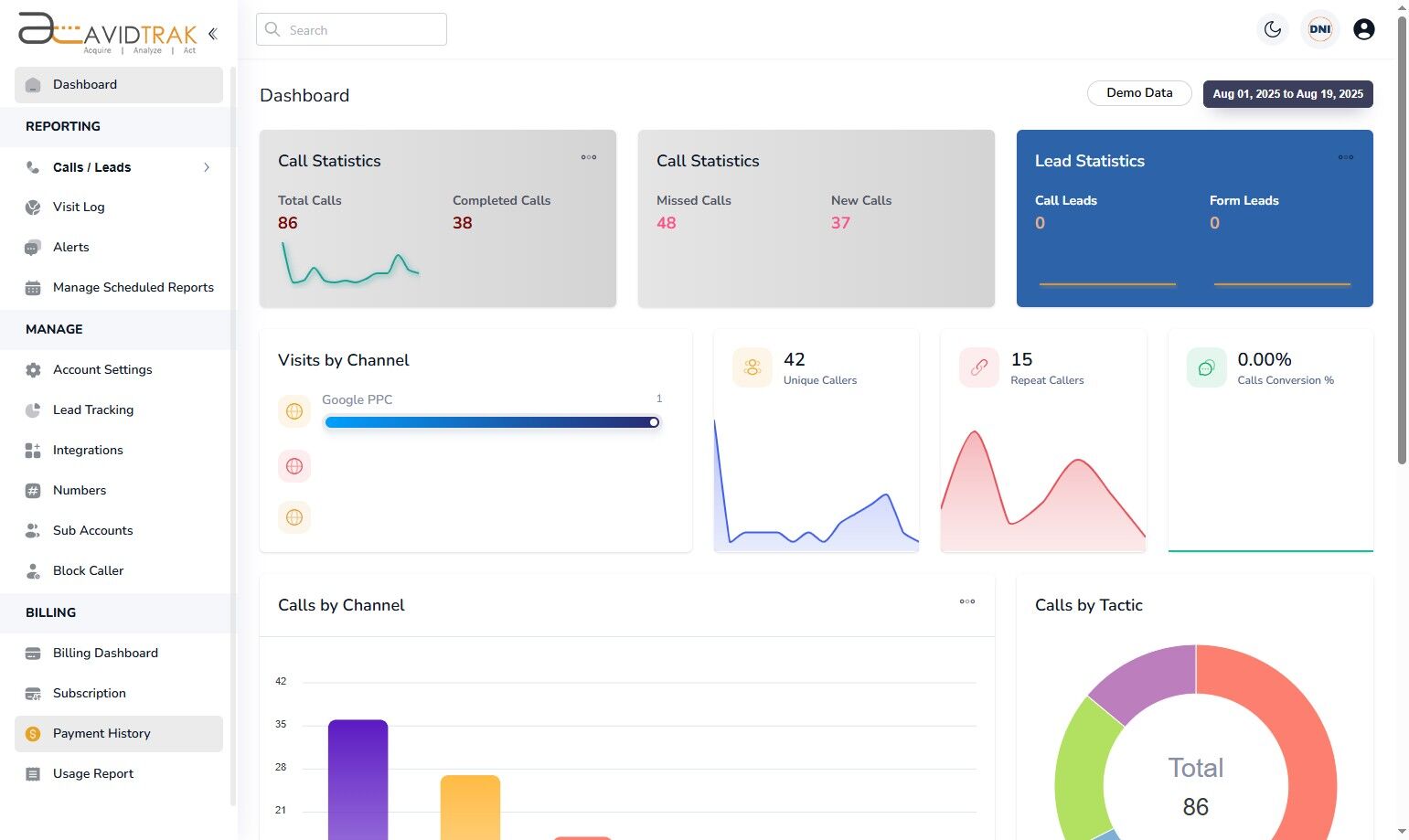Go to Account Settings

(119, 369)
